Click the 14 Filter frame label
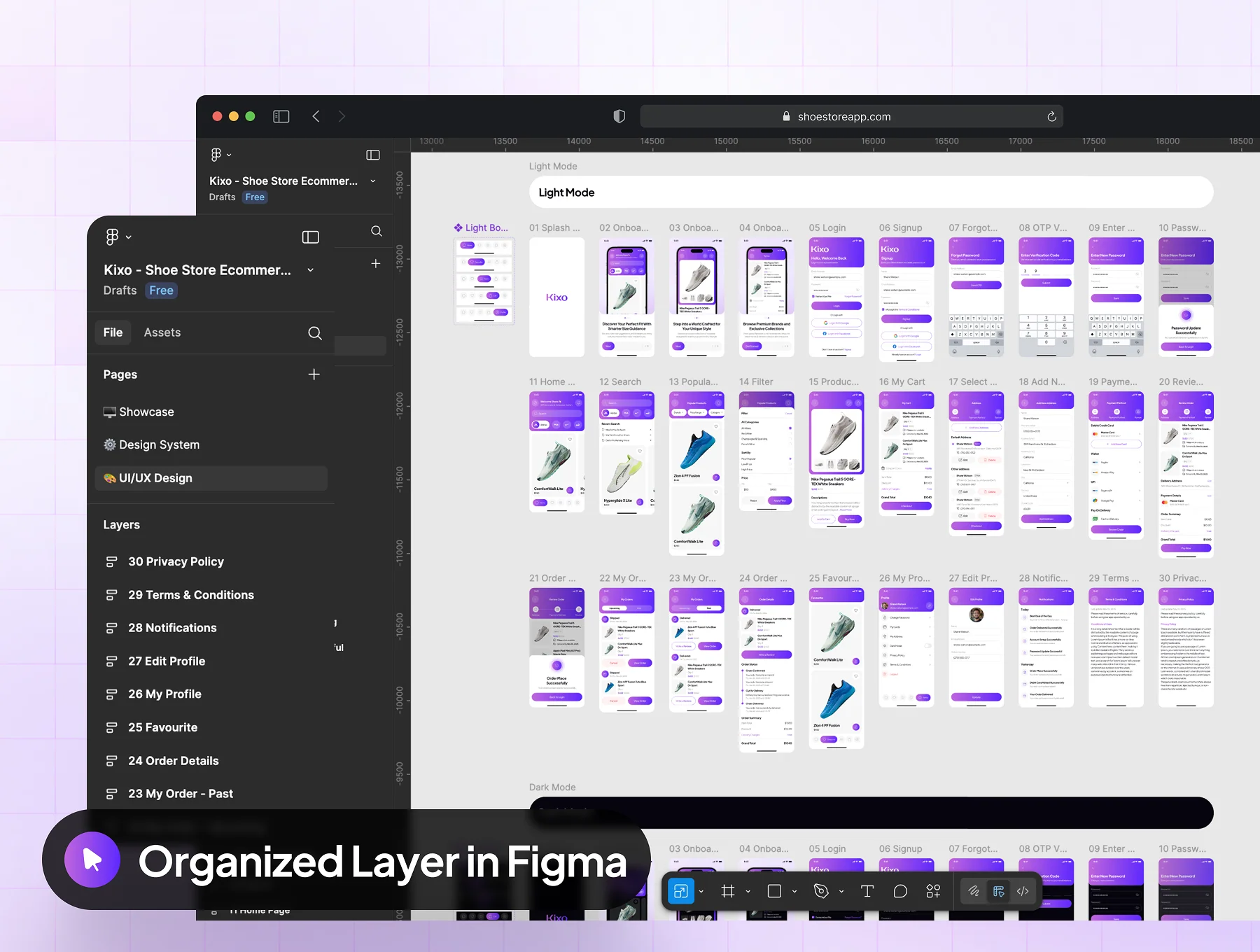This screenshot has height=952, width=1260. click(x=756, y=381)
